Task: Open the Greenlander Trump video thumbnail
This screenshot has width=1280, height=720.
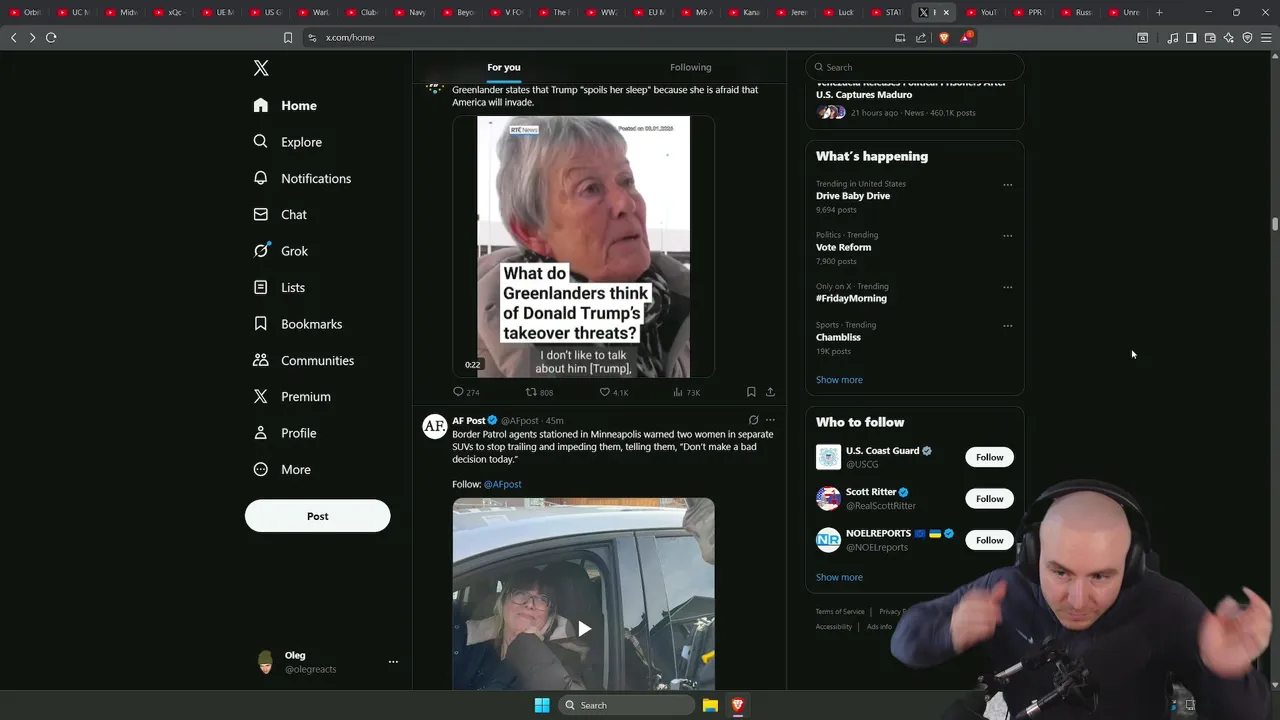Action: tap(583, 246)
